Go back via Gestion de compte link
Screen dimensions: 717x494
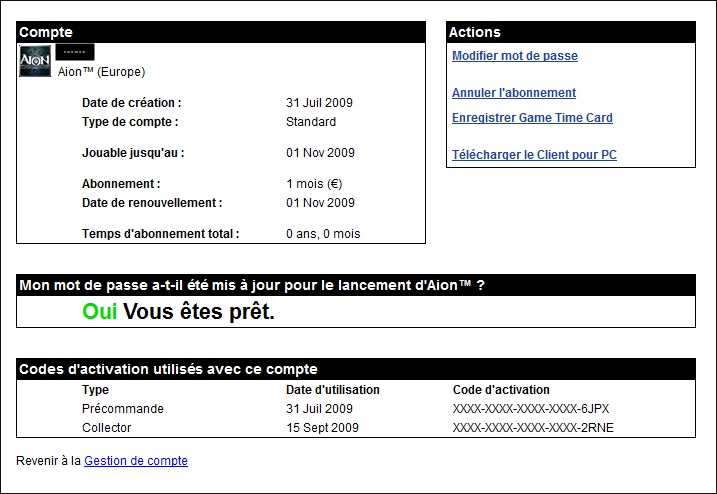136,461
